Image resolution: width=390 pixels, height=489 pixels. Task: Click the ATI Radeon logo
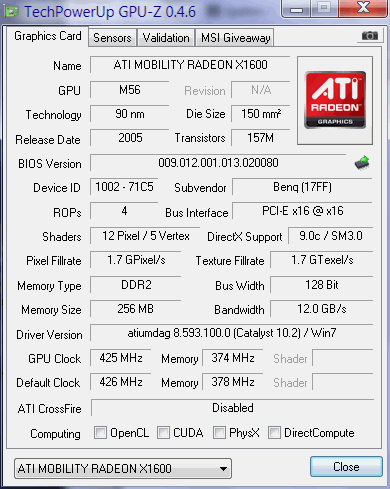coord(335,100)
